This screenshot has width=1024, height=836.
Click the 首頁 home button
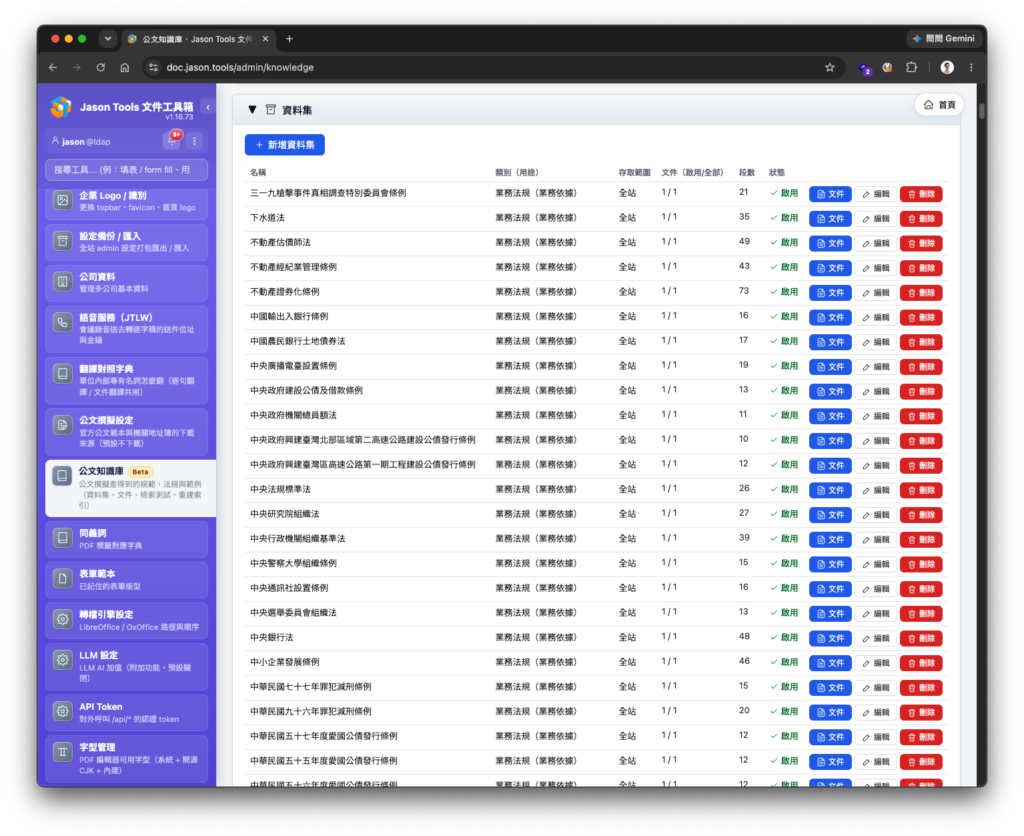click(939, 104)
